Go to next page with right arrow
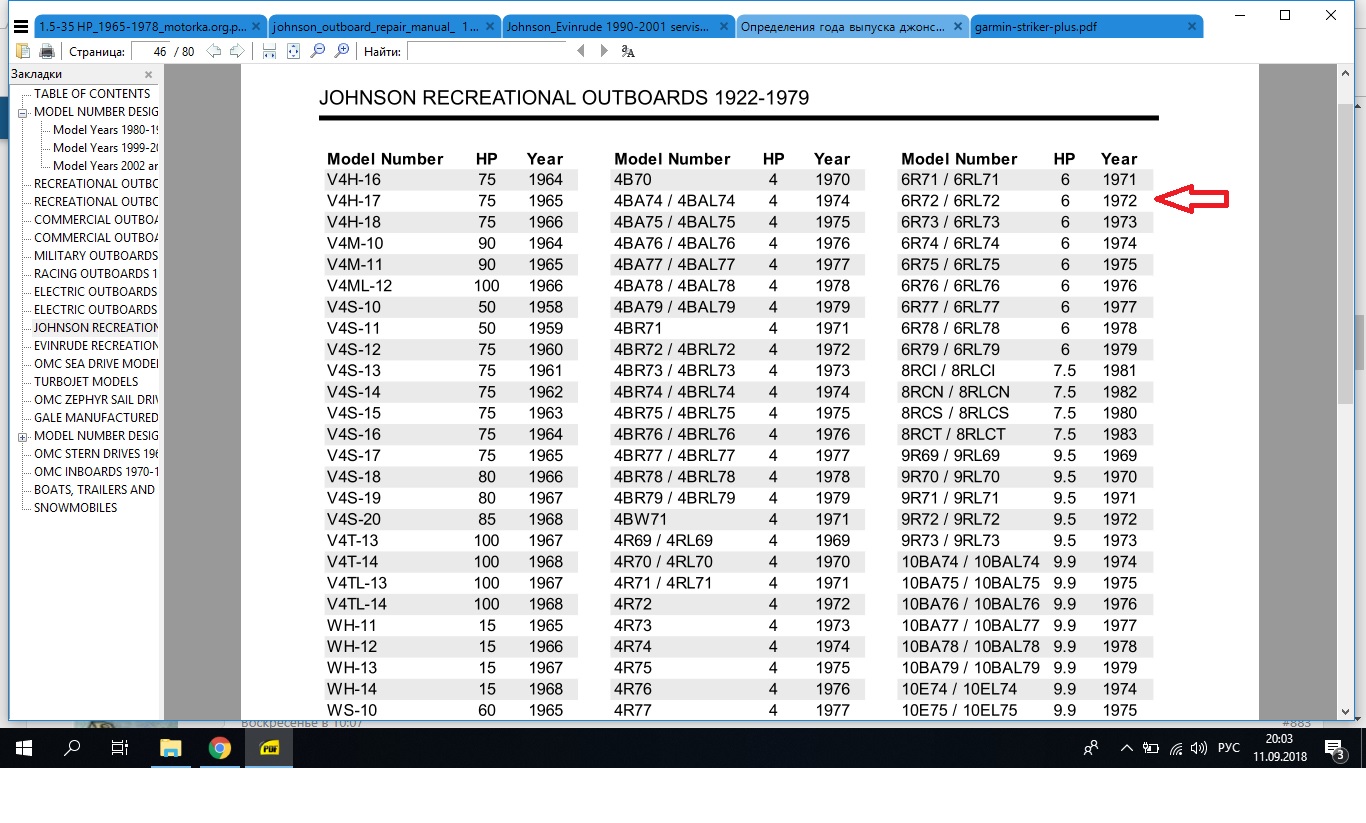 coord(237,51)
